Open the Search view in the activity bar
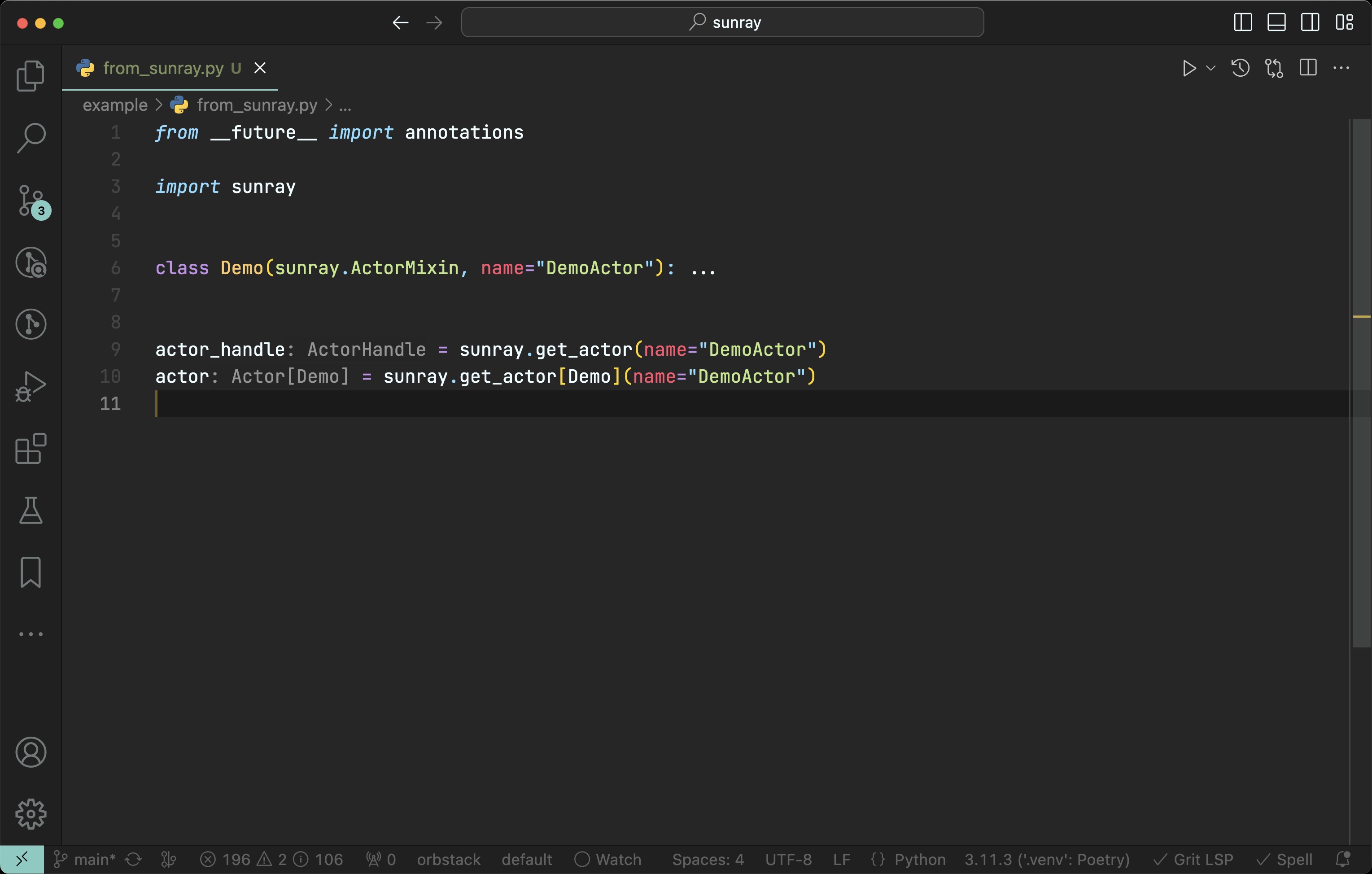1372x874 pixels. pos(31,137)
